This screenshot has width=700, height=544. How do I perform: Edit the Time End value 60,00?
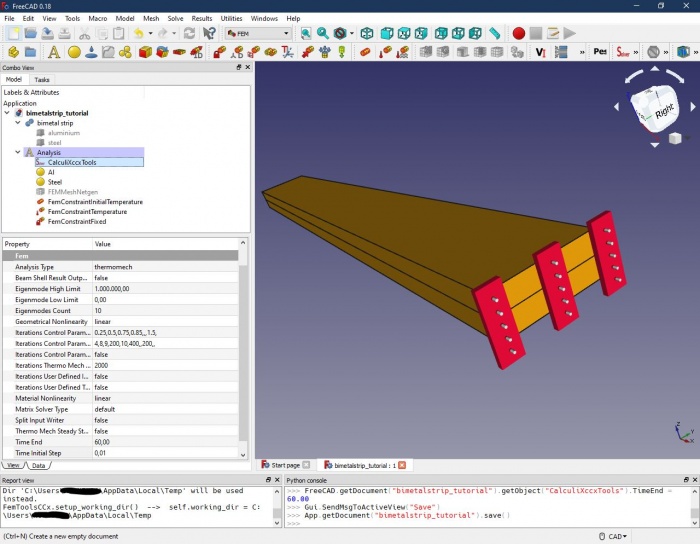coord(165,442)
